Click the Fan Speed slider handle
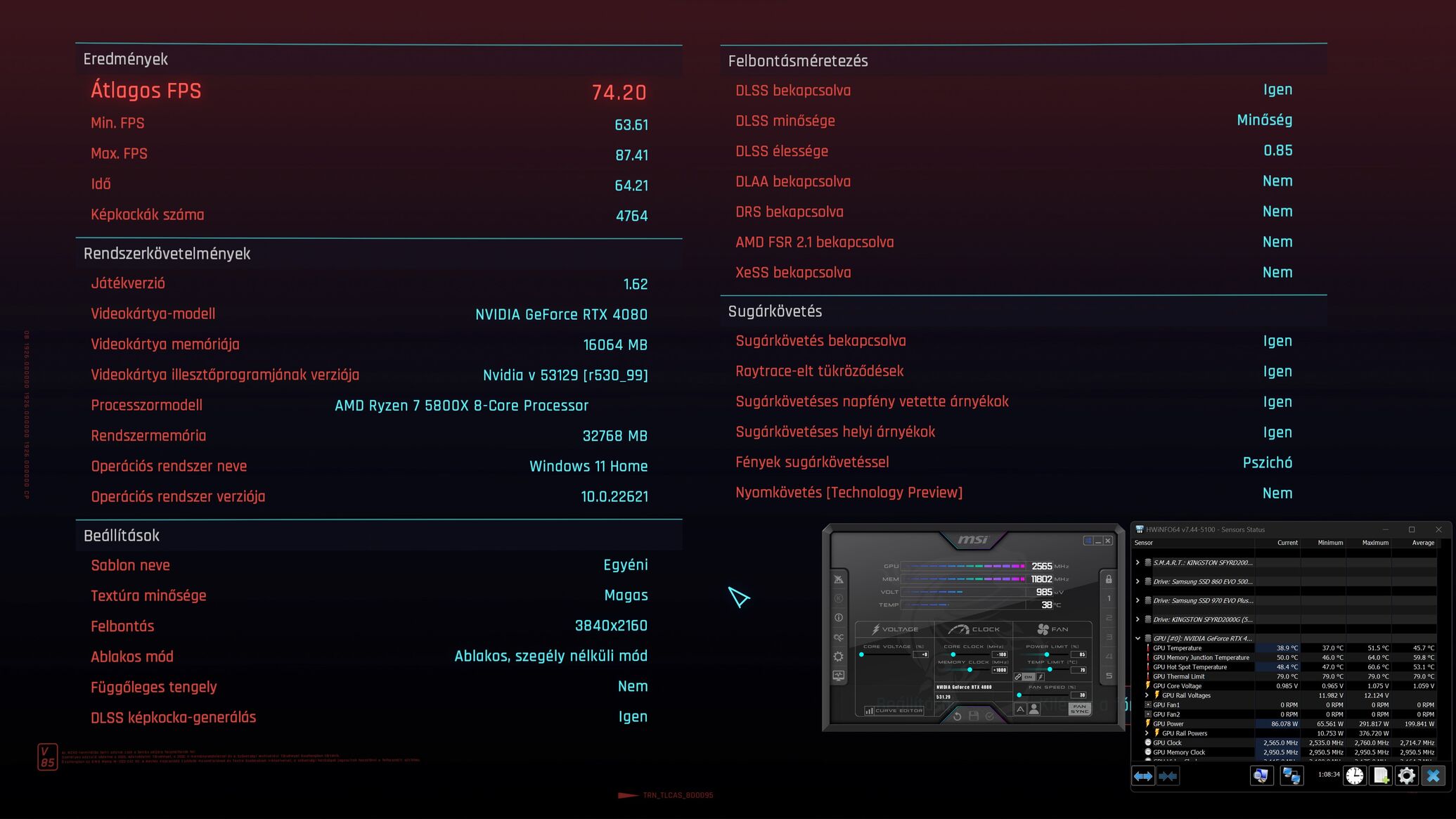The width and height of the screenshot is (1456, 819). 1019,695
